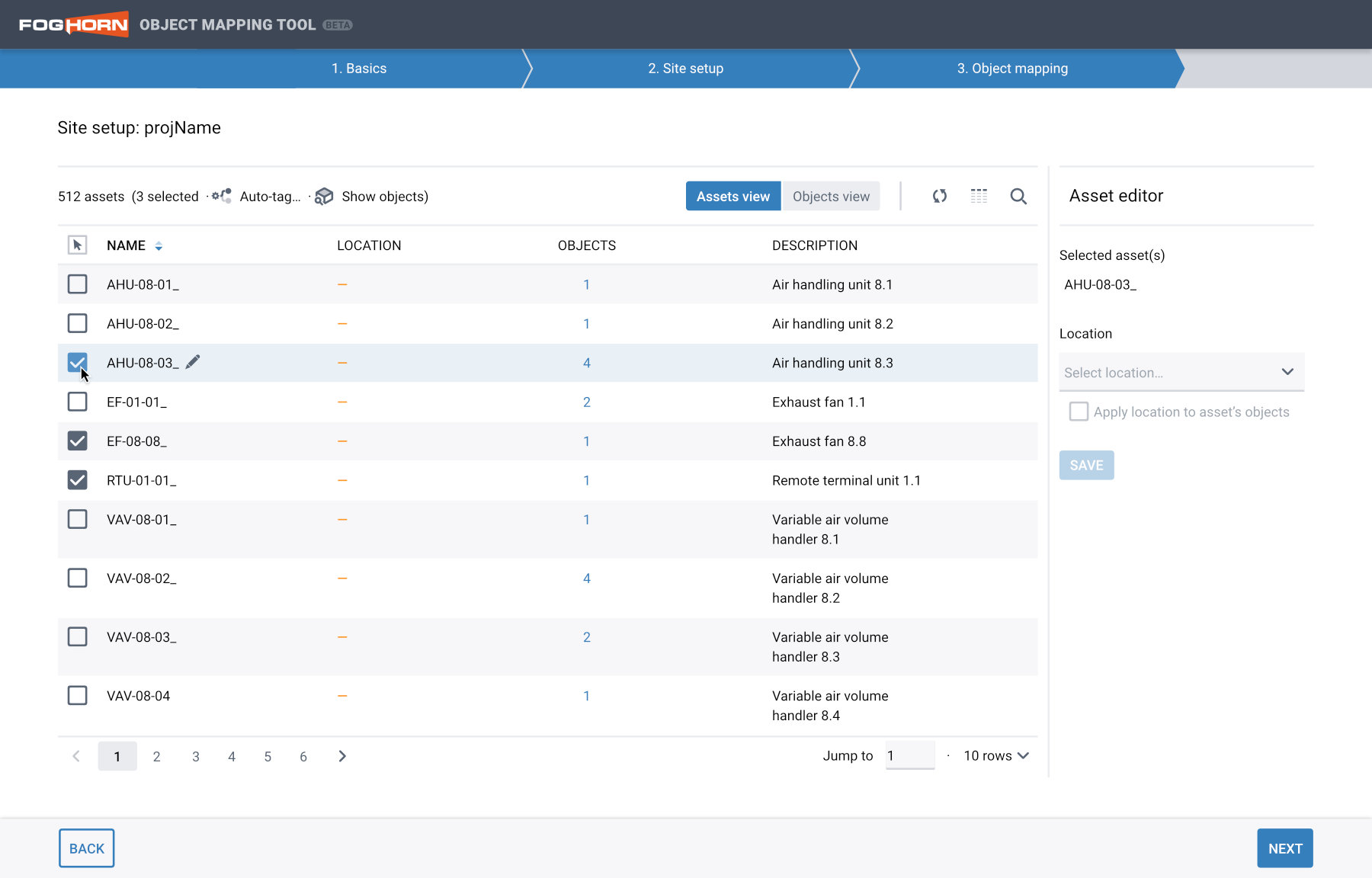1372x878 pixels.
Task: Click the Show objects cube icon
Action: click(x=324, y=196)
